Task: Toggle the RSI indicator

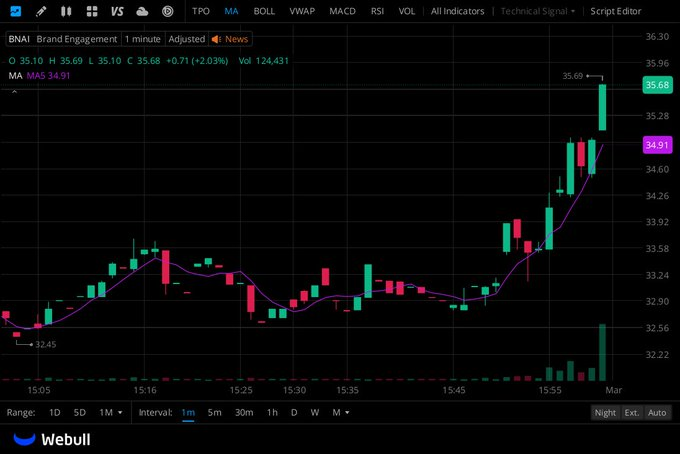Action: pos(377,11)
